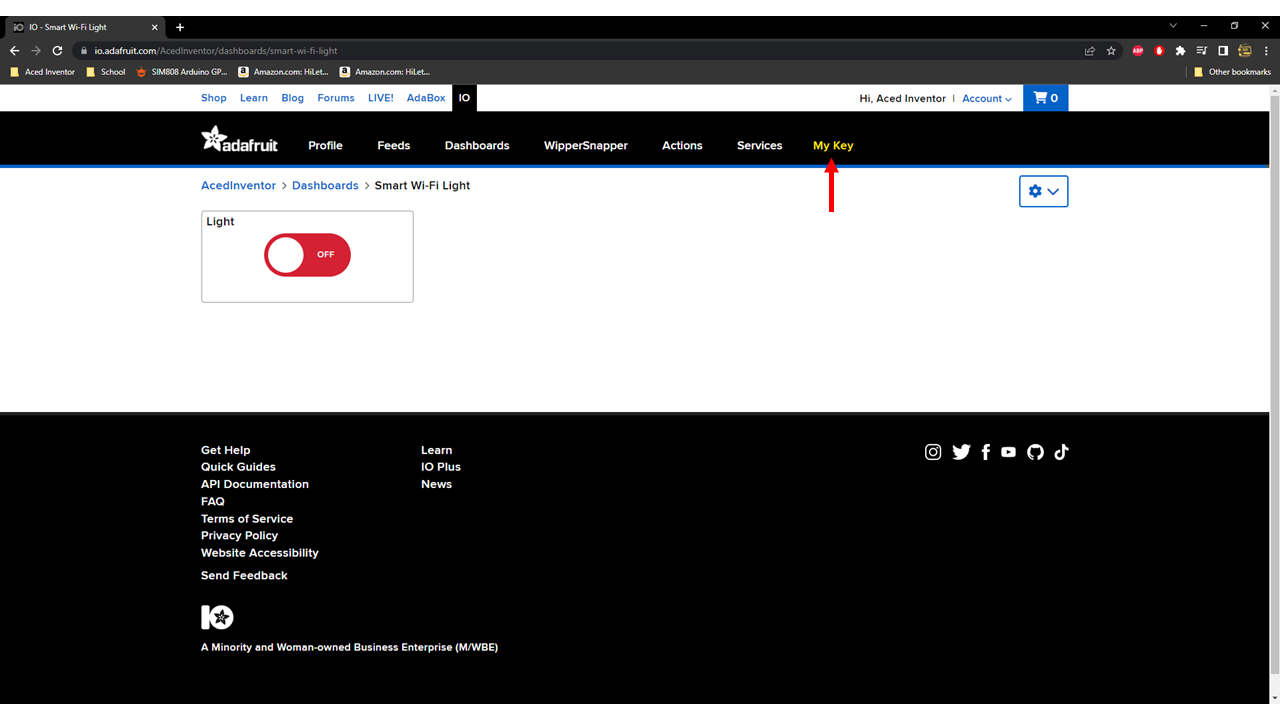Open the tab search chevron
Screen dimensions: 1280x720
[1173, 25]
